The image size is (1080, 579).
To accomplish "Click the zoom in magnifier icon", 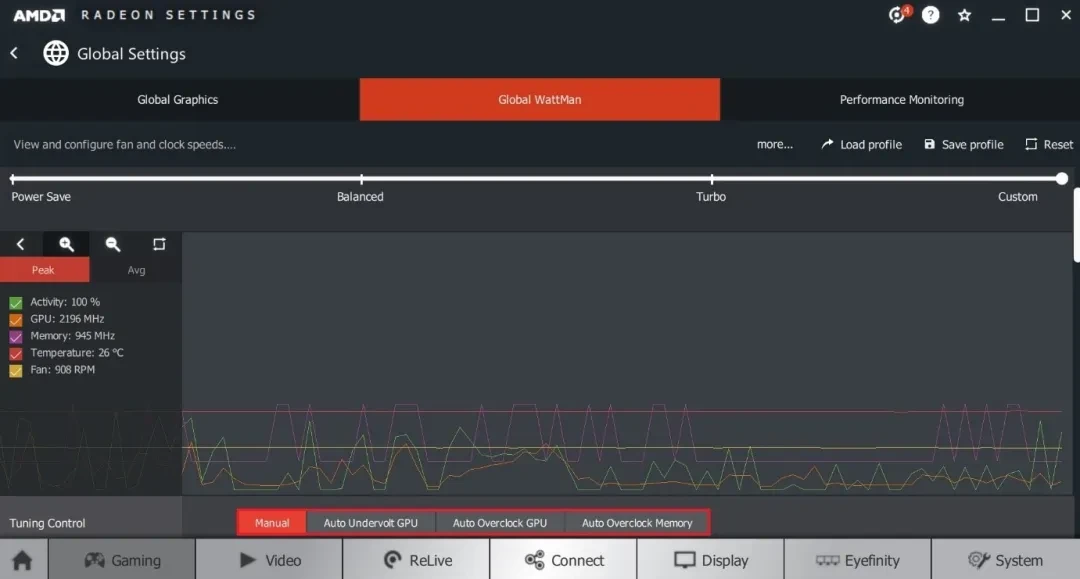I will (66, 244).
